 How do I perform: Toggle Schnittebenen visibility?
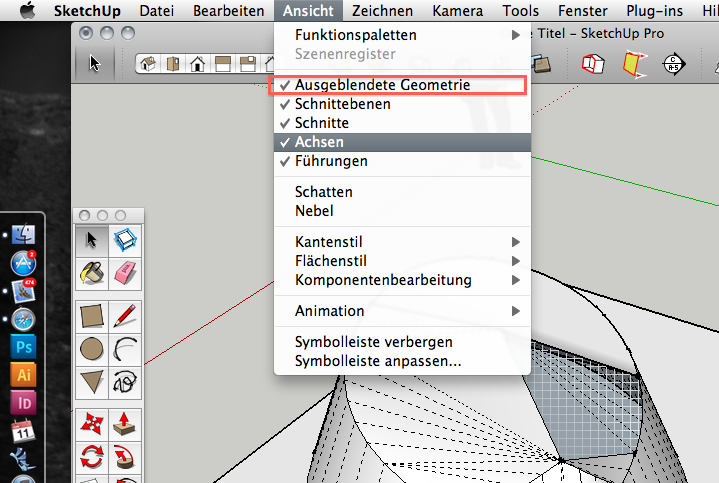[402, 104]
